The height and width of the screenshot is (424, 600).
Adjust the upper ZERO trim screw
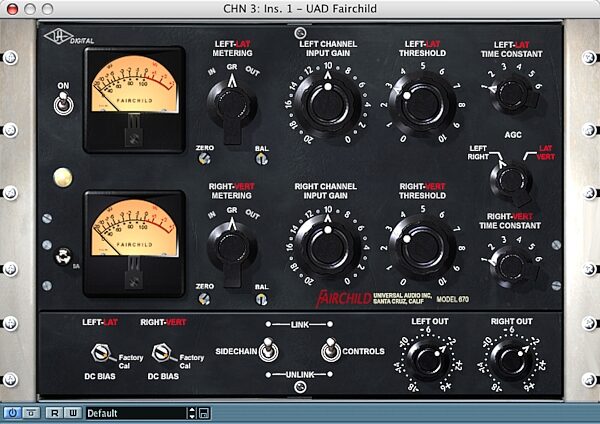204,158
